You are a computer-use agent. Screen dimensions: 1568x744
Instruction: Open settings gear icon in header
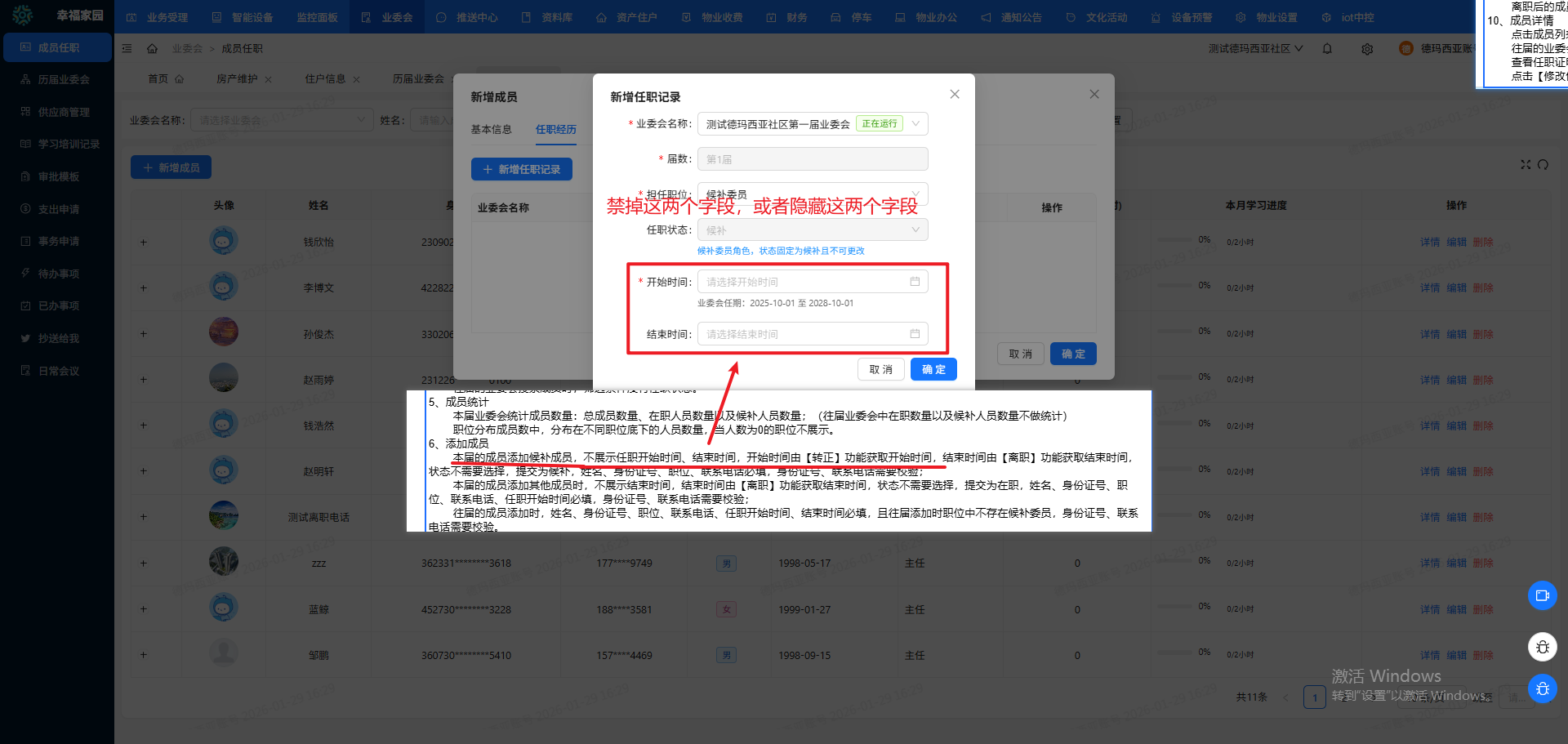pyautogui.click(x=1367, y=49)
